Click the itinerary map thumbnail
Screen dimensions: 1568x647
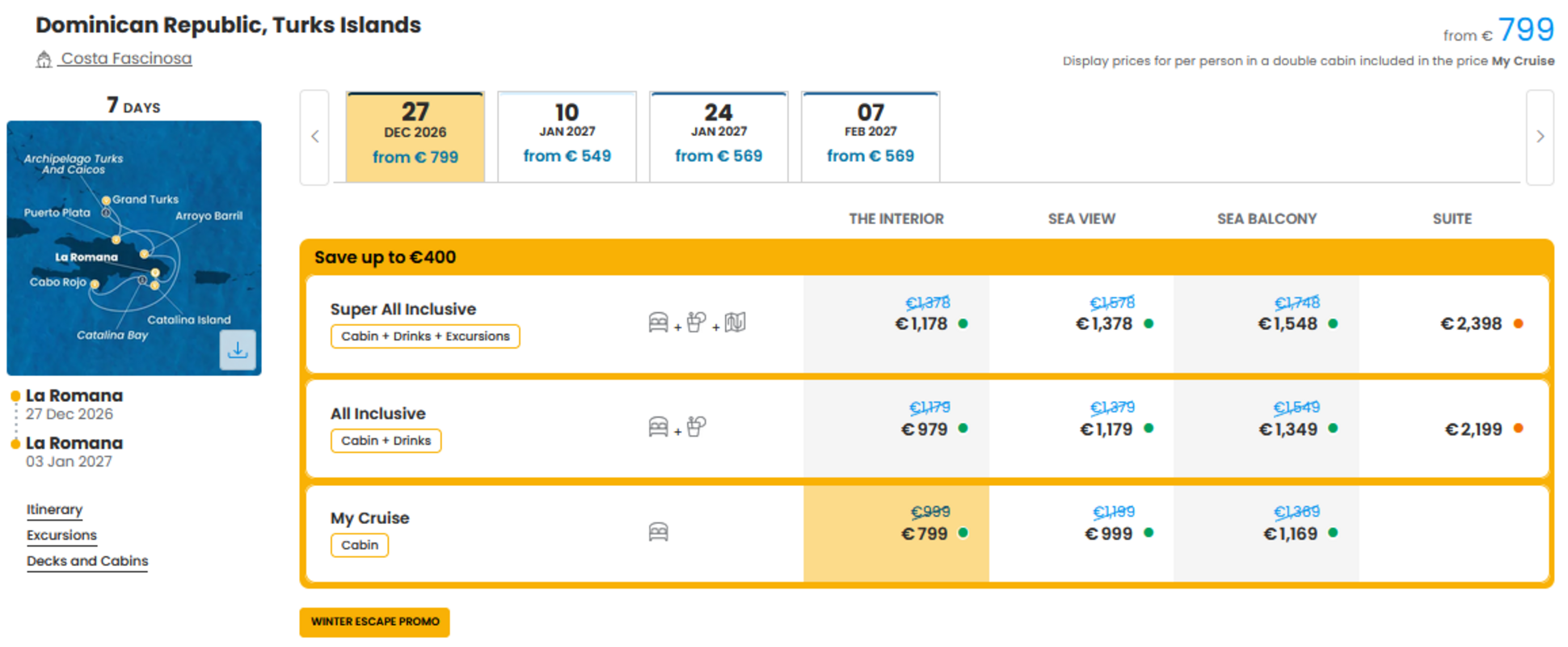click(134, 247)
